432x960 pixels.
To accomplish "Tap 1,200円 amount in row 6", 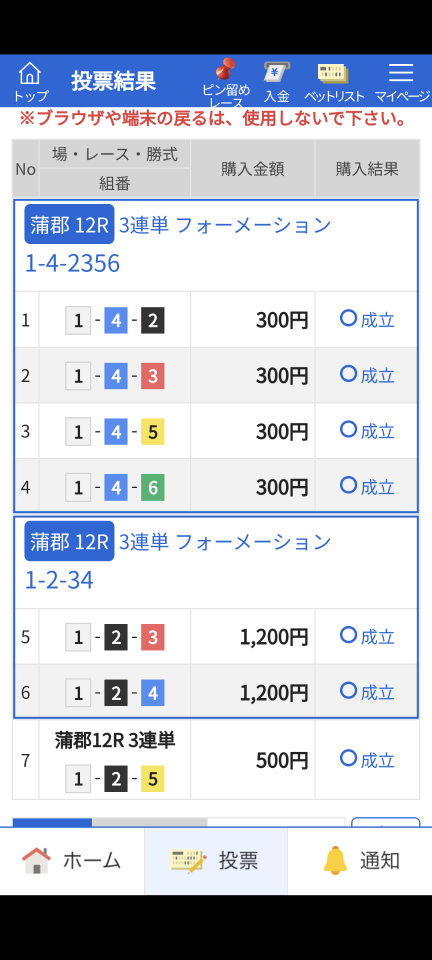I will [x=274, y=692].
